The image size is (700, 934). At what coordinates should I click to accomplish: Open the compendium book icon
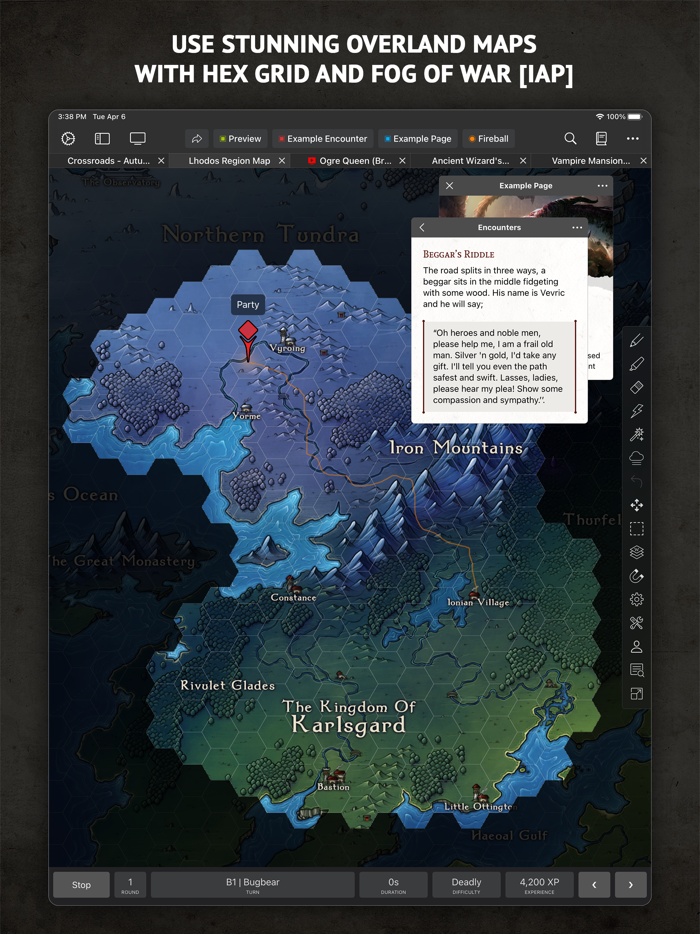pyautogui.click(x=601, y=139)
